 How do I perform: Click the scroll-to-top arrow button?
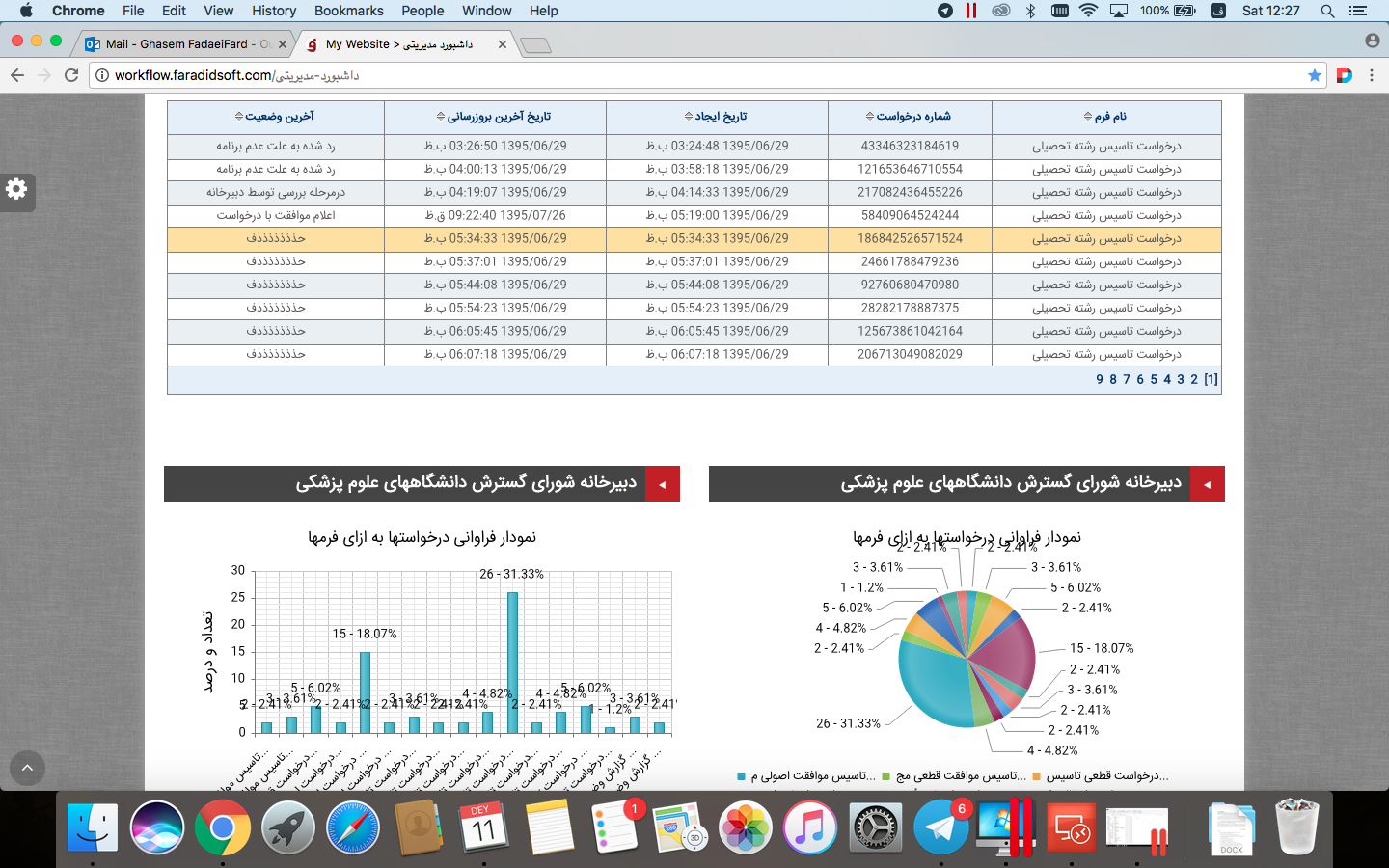click(x=27, y=768)
